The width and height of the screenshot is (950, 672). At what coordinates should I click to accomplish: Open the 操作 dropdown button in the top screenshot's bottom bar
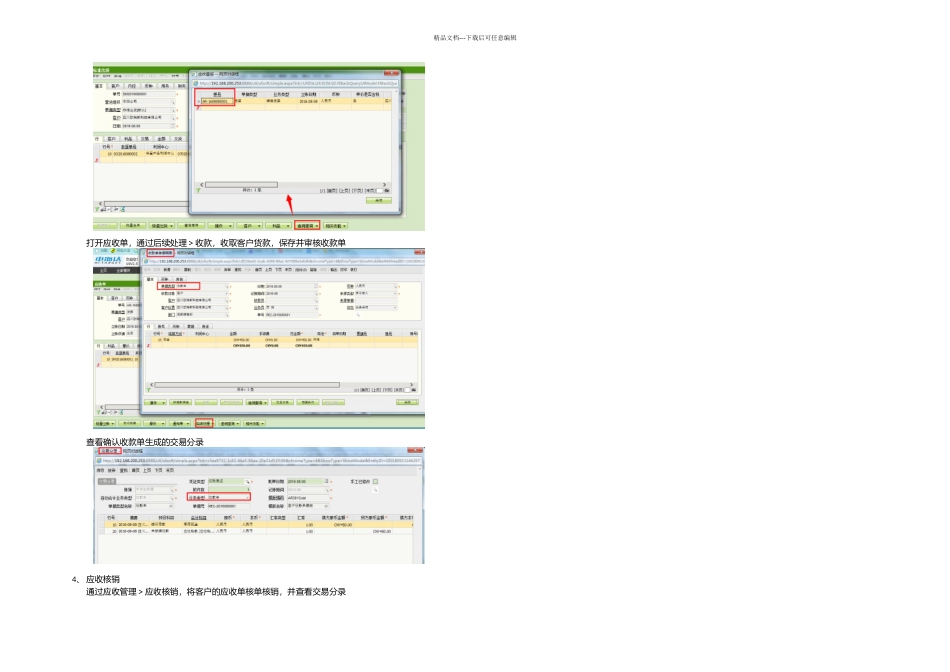[221, 225]
